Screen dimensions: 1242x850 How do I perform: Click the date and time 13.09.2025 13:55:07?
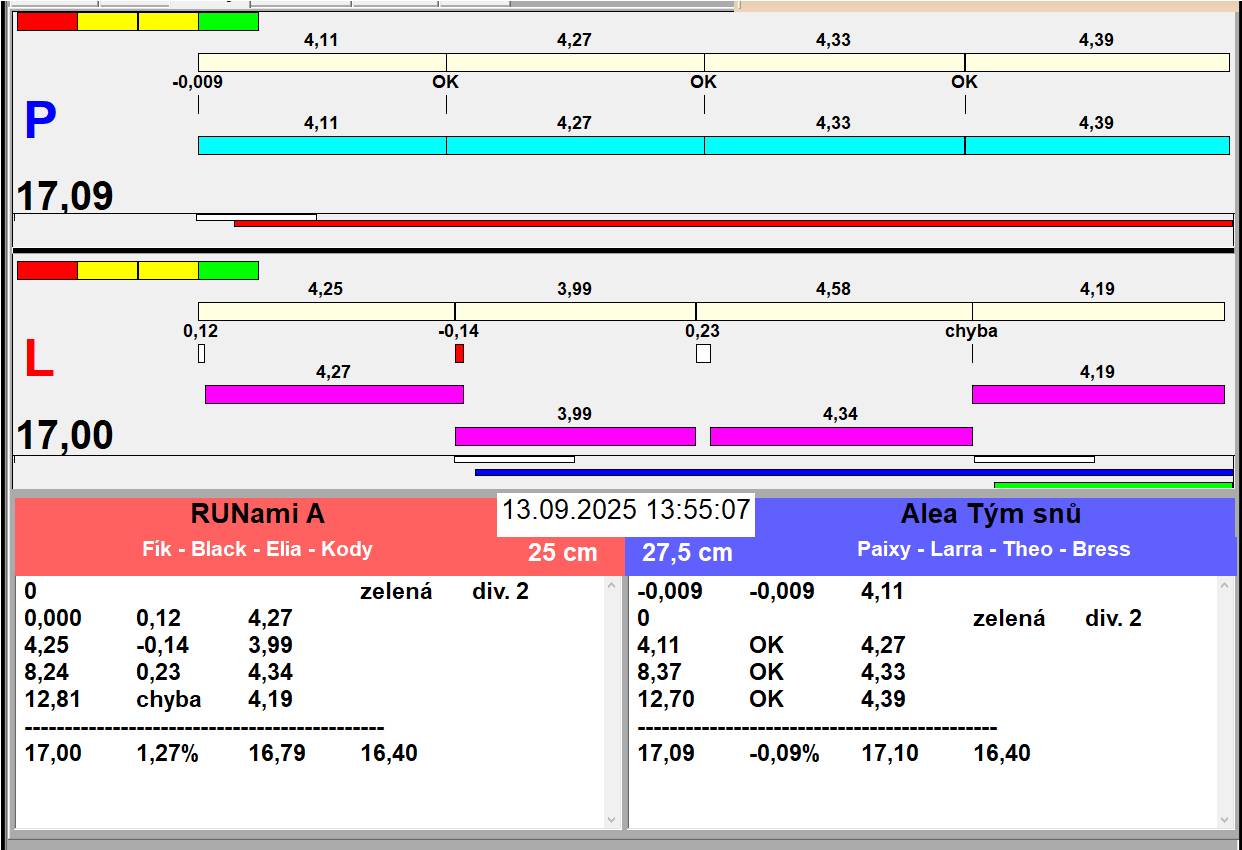tap(626, 510)
